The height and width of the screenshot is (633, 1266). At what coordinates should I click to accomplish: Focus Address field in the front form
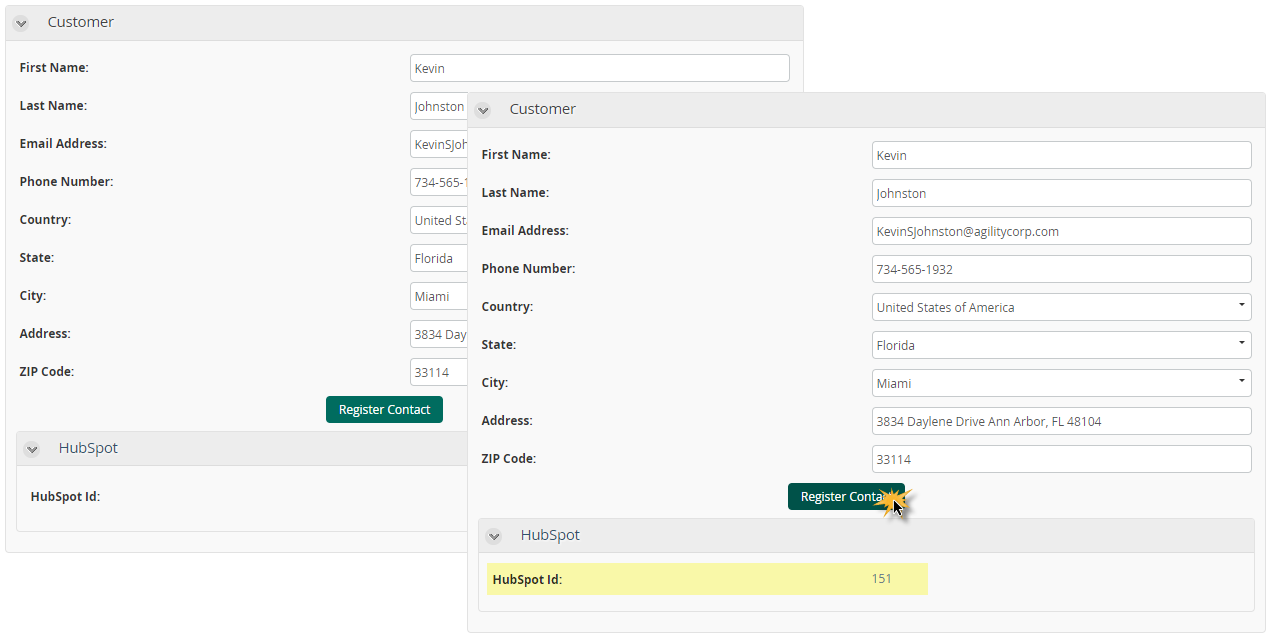click(x=1062, y=421)
